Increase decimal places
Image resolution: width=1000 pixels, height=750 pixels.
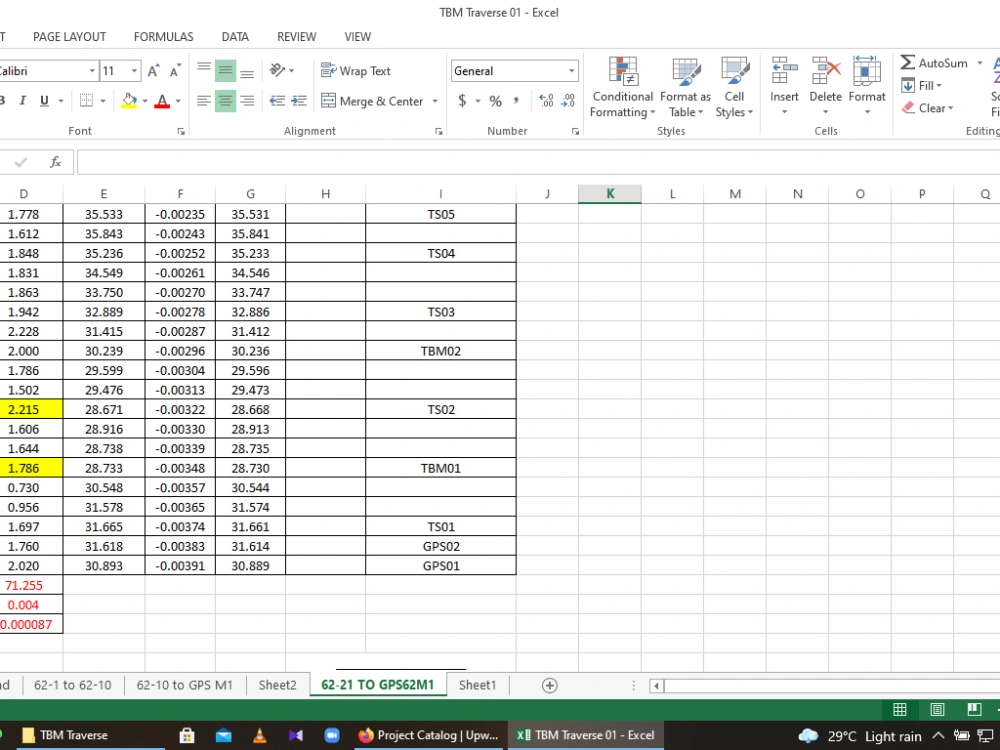click(x=547, y=101)
